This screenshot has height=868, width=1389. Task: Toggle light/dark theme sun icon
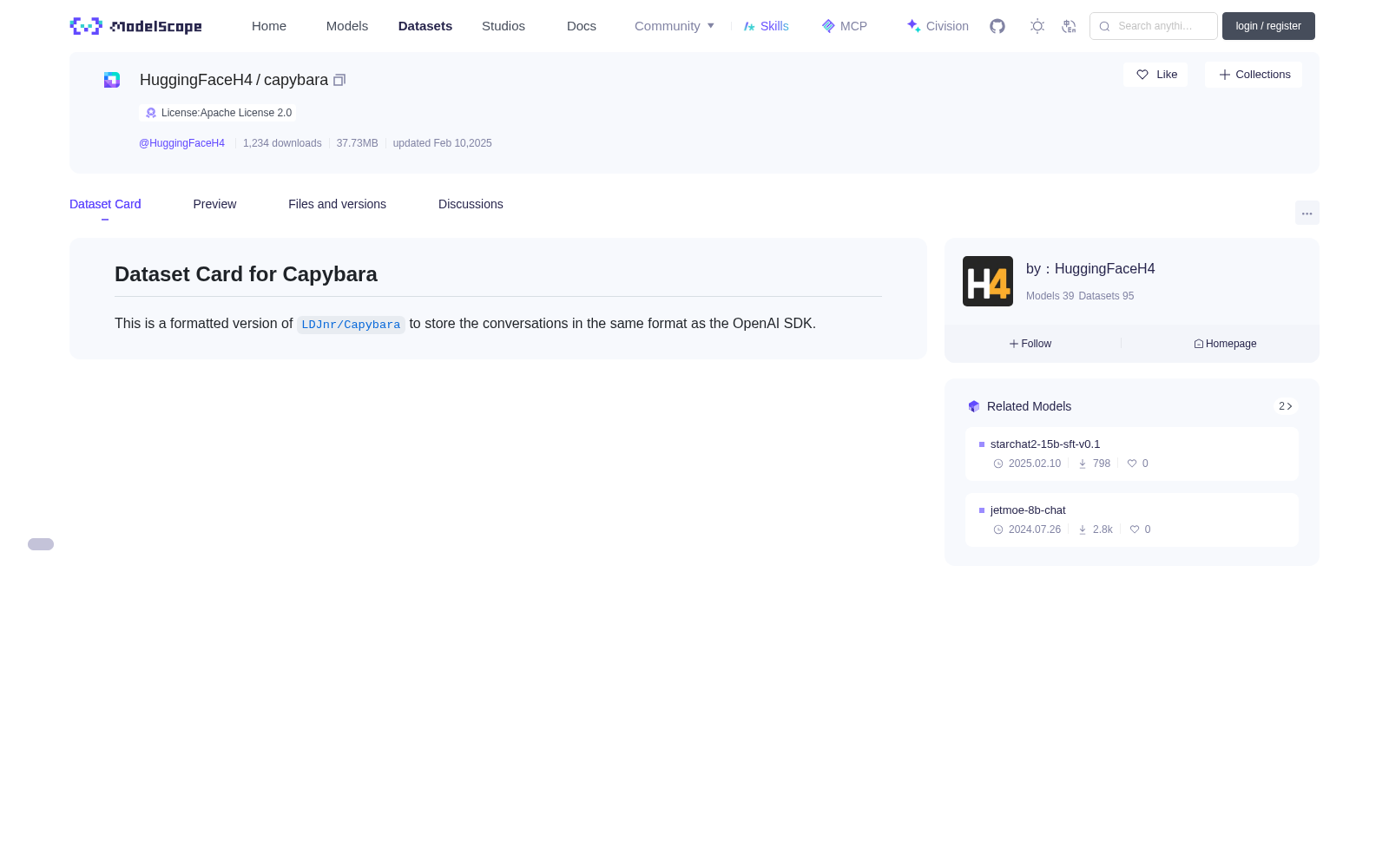1037,26
